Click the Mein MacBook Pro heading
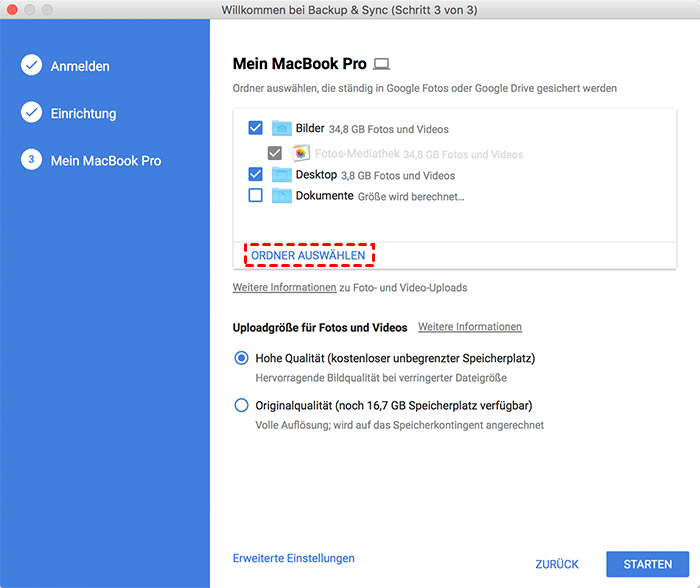The height and width of the screenshot is (588, 700). [300, 64]
